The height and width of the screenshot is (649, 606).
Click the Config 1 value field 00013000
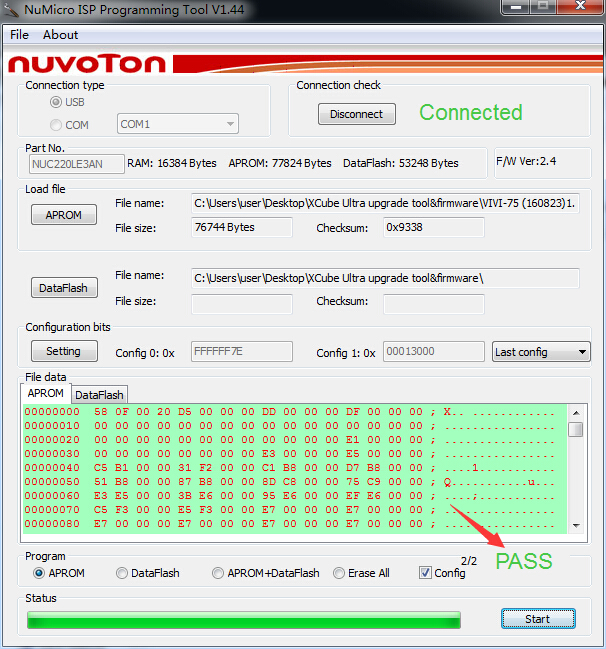[x=434, y=351]
